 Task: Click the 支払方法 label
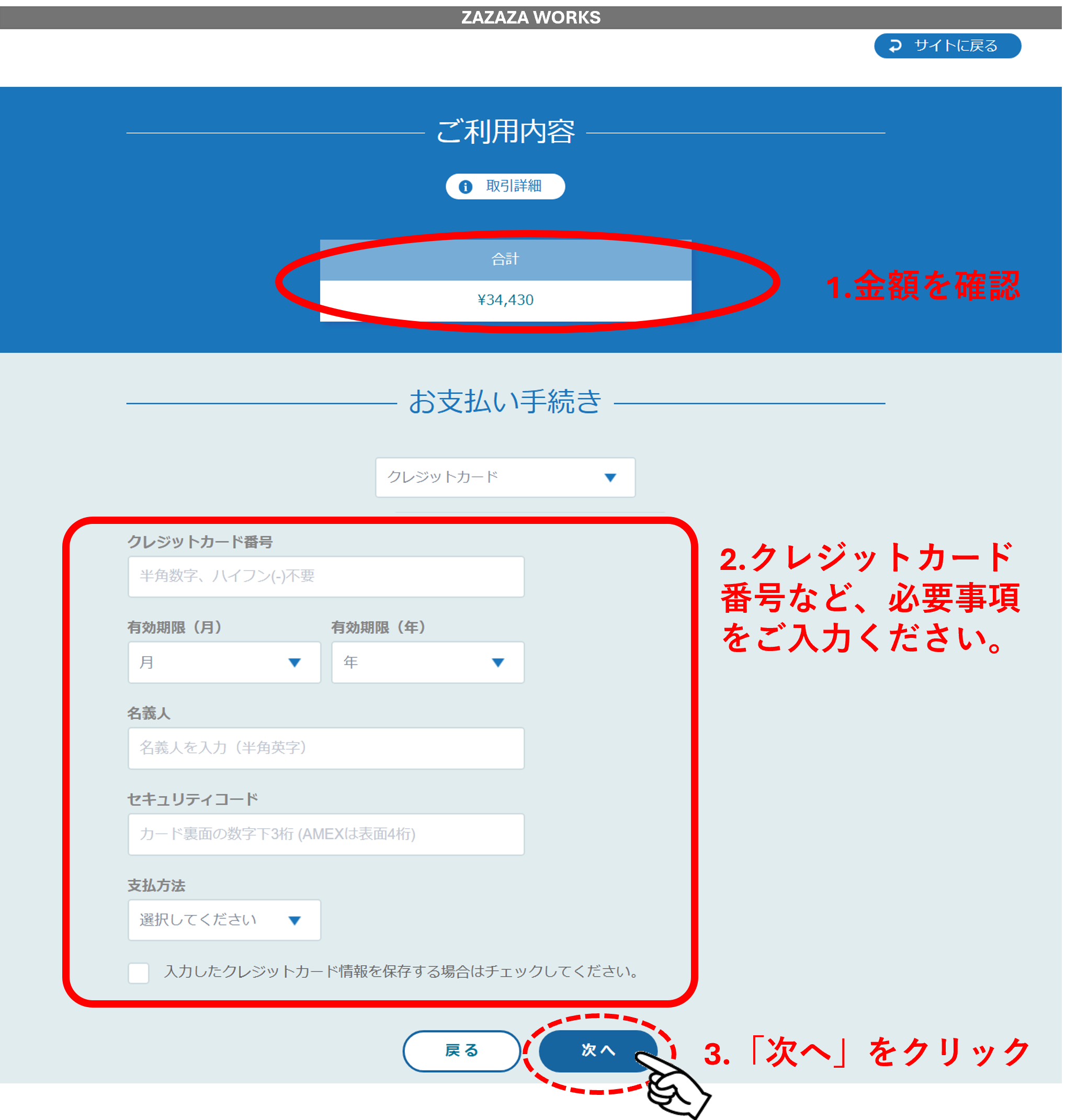156,886
